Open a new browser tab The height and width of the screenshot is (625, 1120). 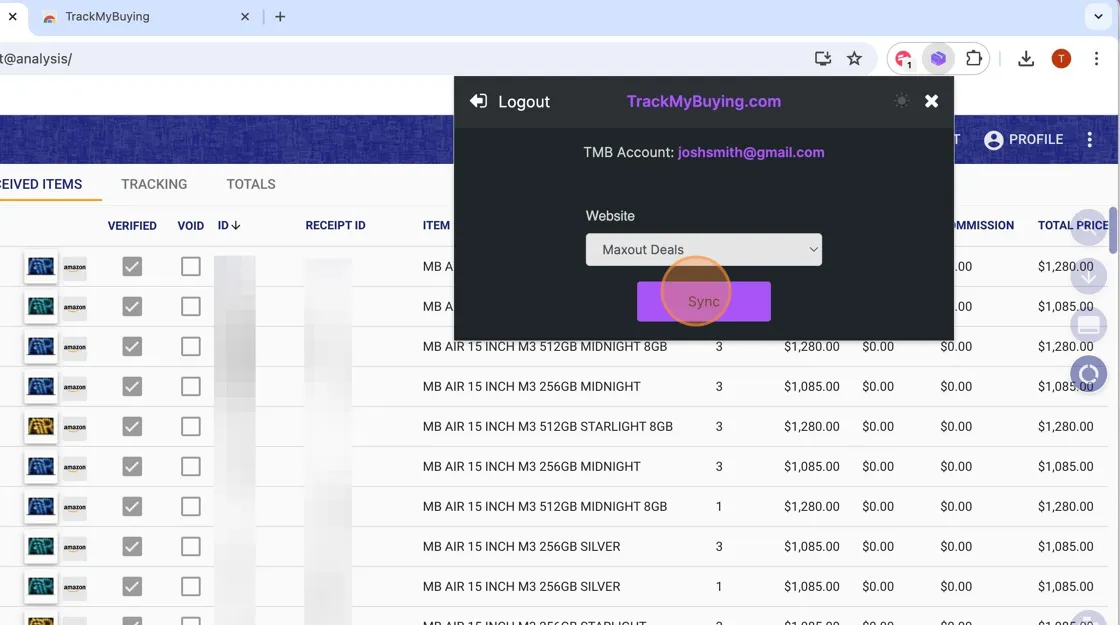point(280,16)
